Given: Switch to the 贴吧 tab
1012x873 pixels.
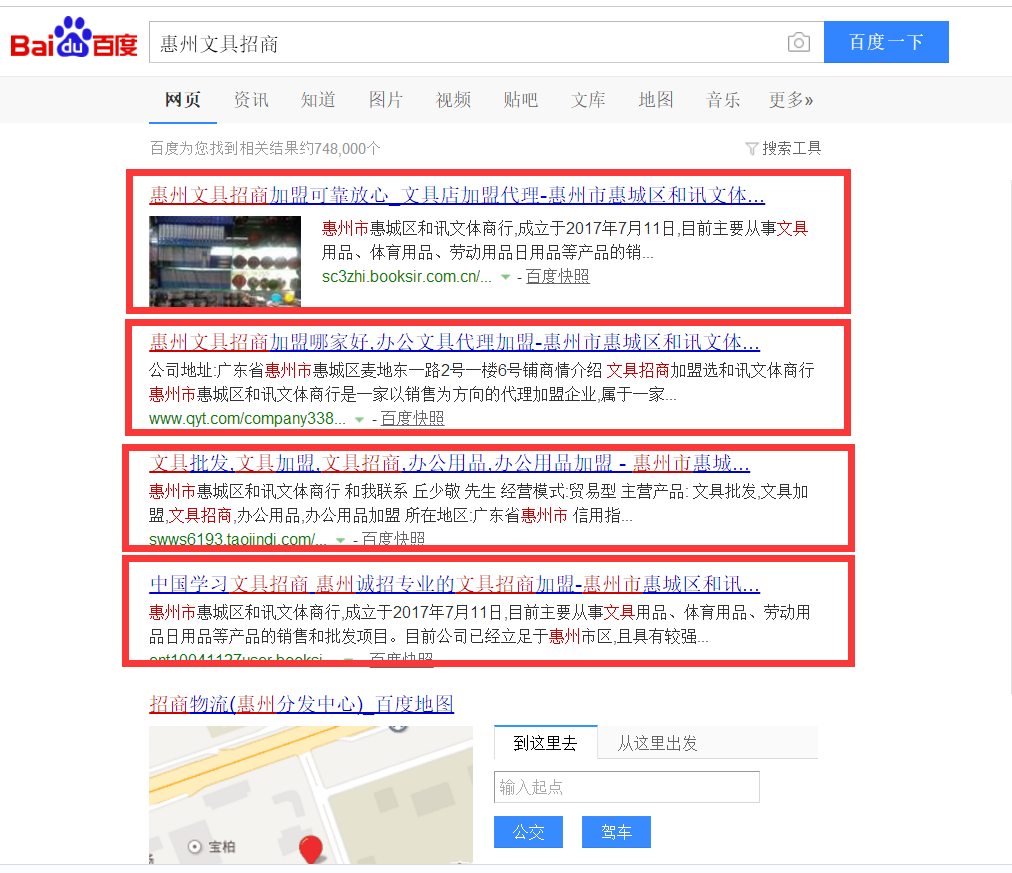Looking at the screenshot, I should 520,100.
